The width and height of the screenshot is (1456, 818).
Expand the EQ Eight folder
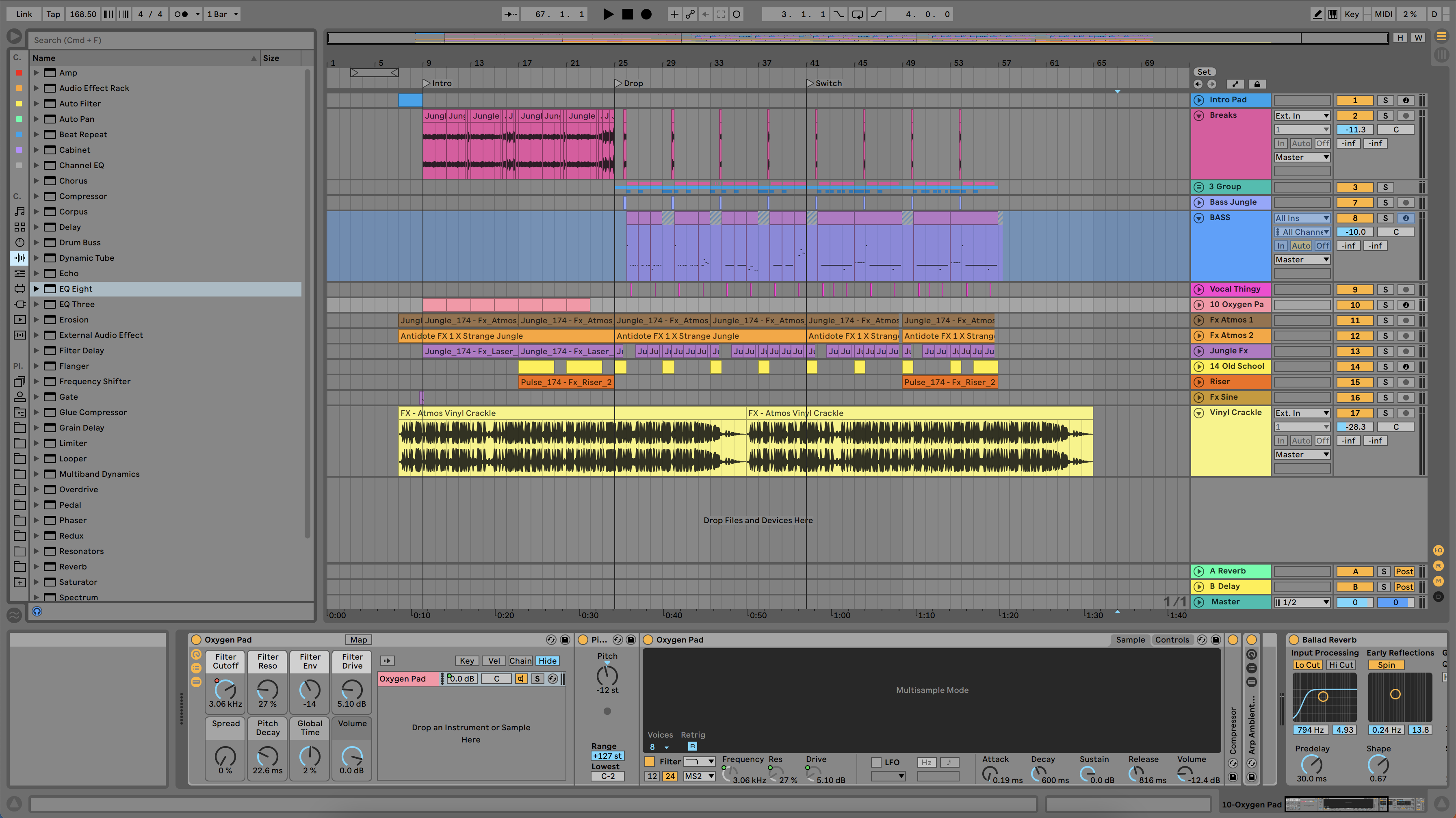tap(37, 289)
